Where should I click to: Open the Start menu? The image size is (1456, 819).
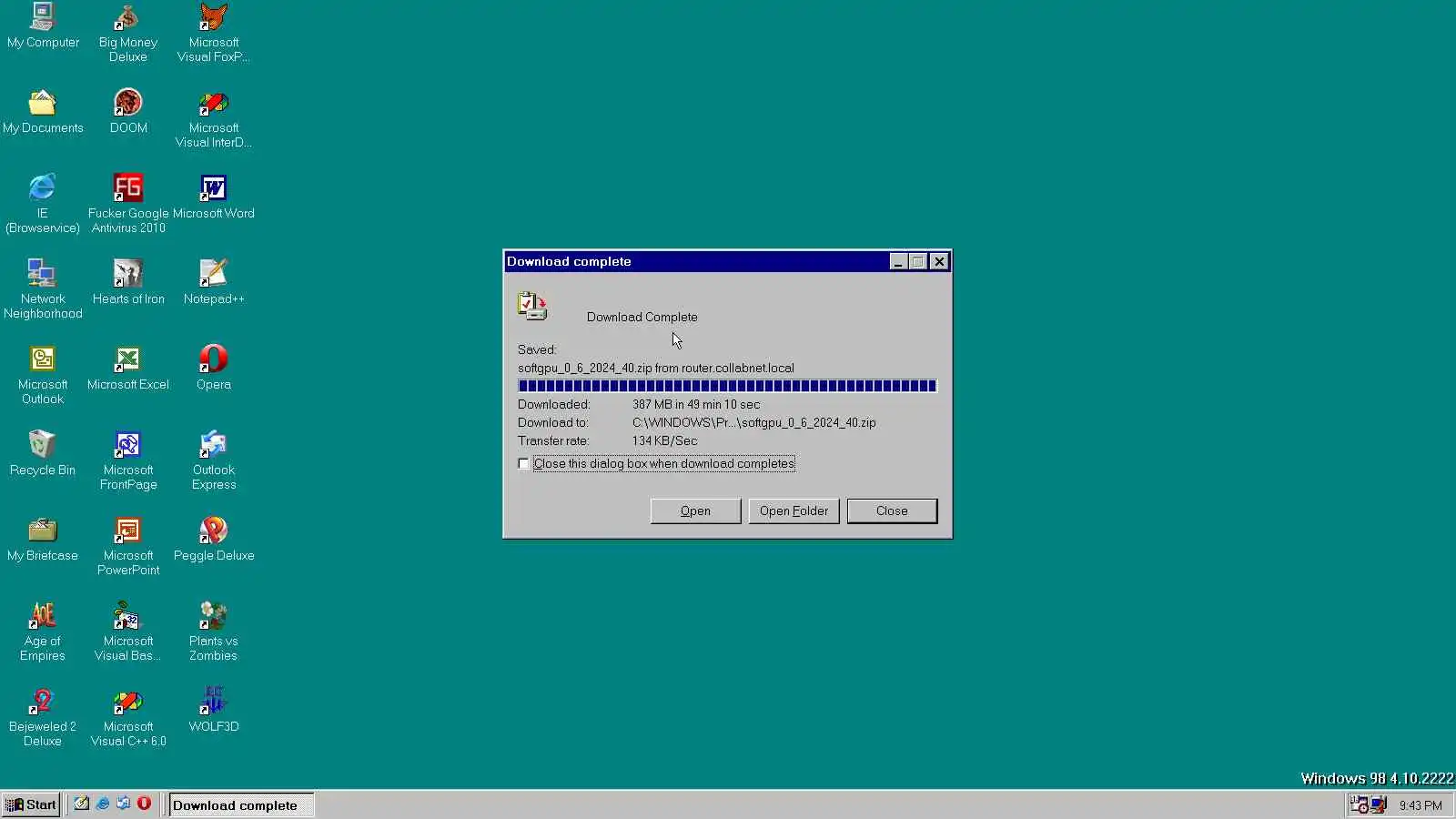coord(31,804)
